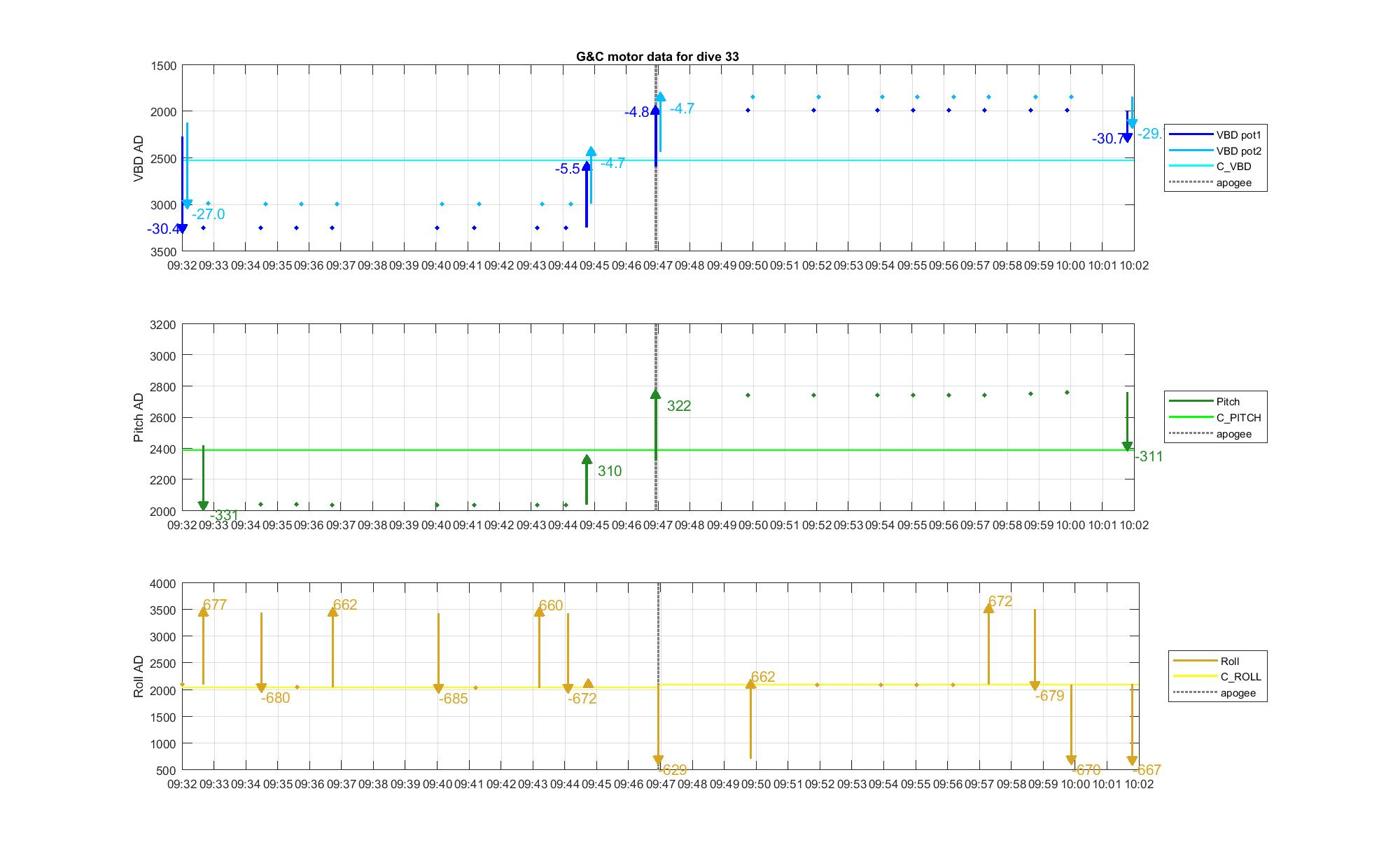Click the '672' roll data label
This screenshot has width=1400, height=866.
coord(1000,602)
